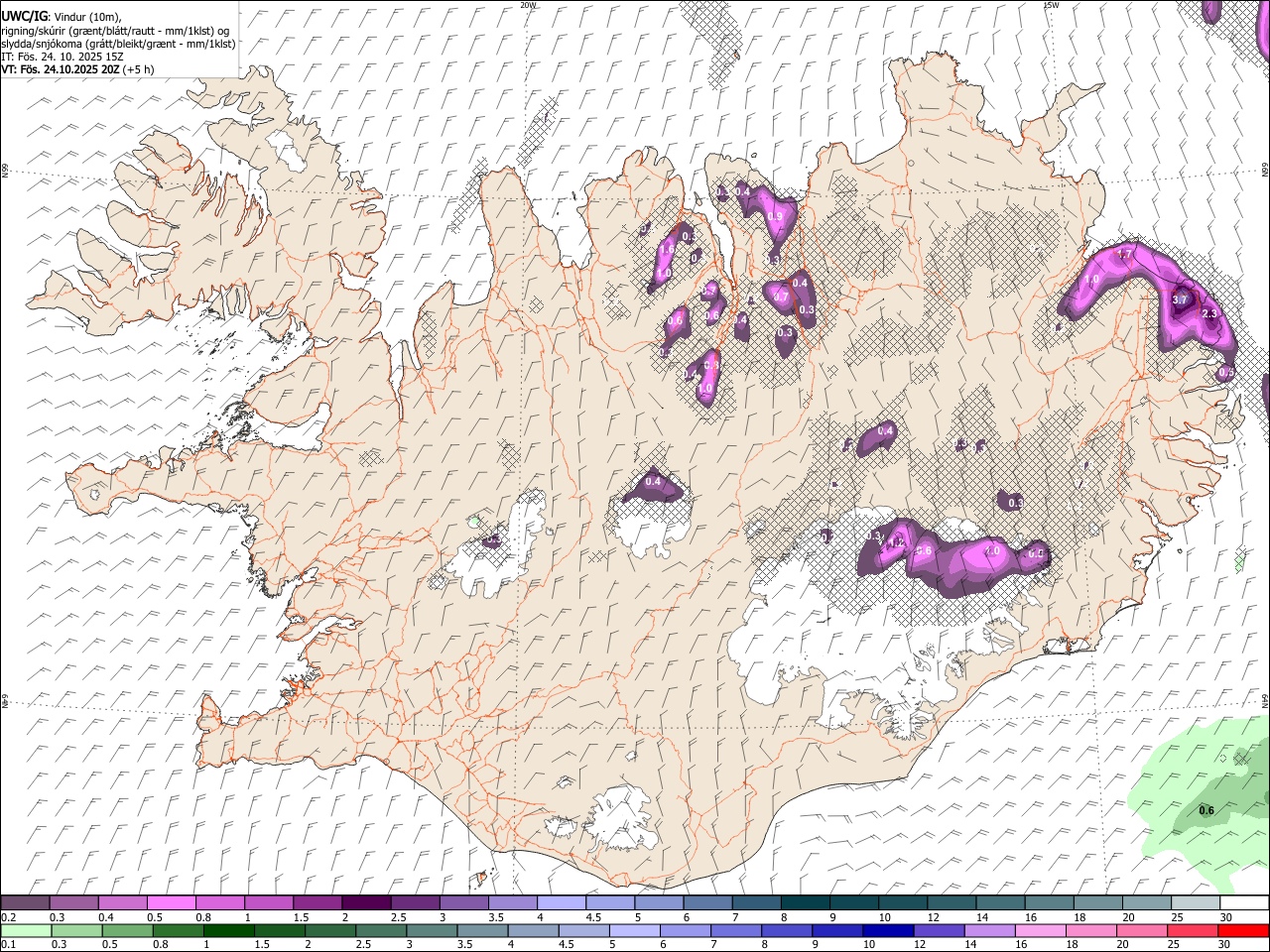Click the 3.7 snowfall value in the east

[1180, 299]
